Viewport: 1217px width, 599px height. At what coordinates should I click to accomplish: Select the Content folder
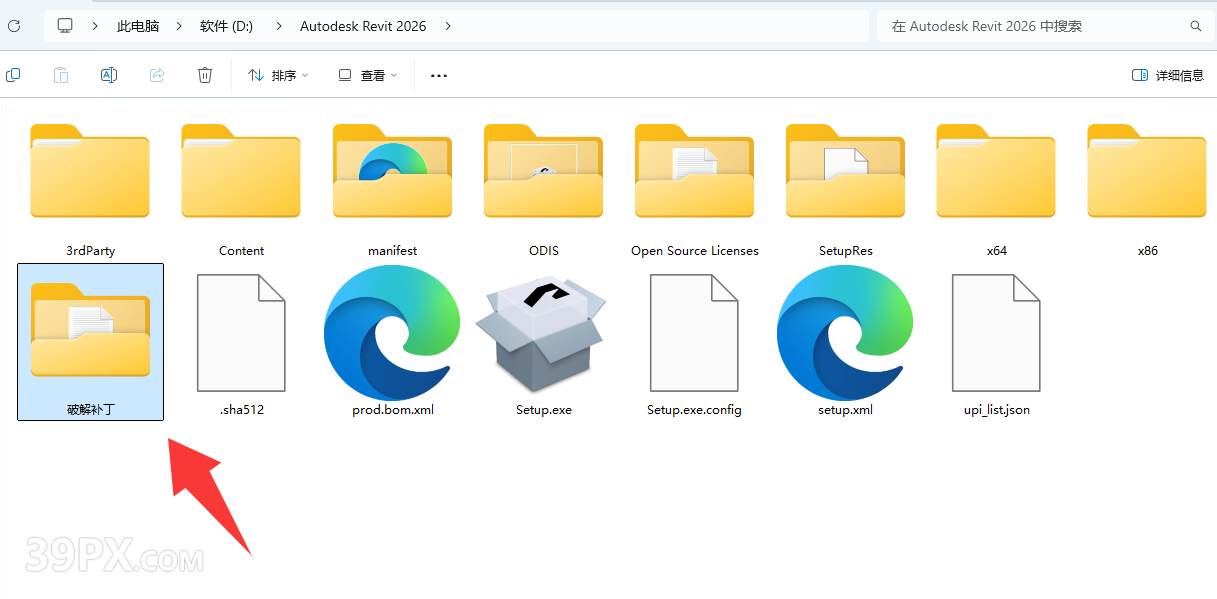coord(241,190)
